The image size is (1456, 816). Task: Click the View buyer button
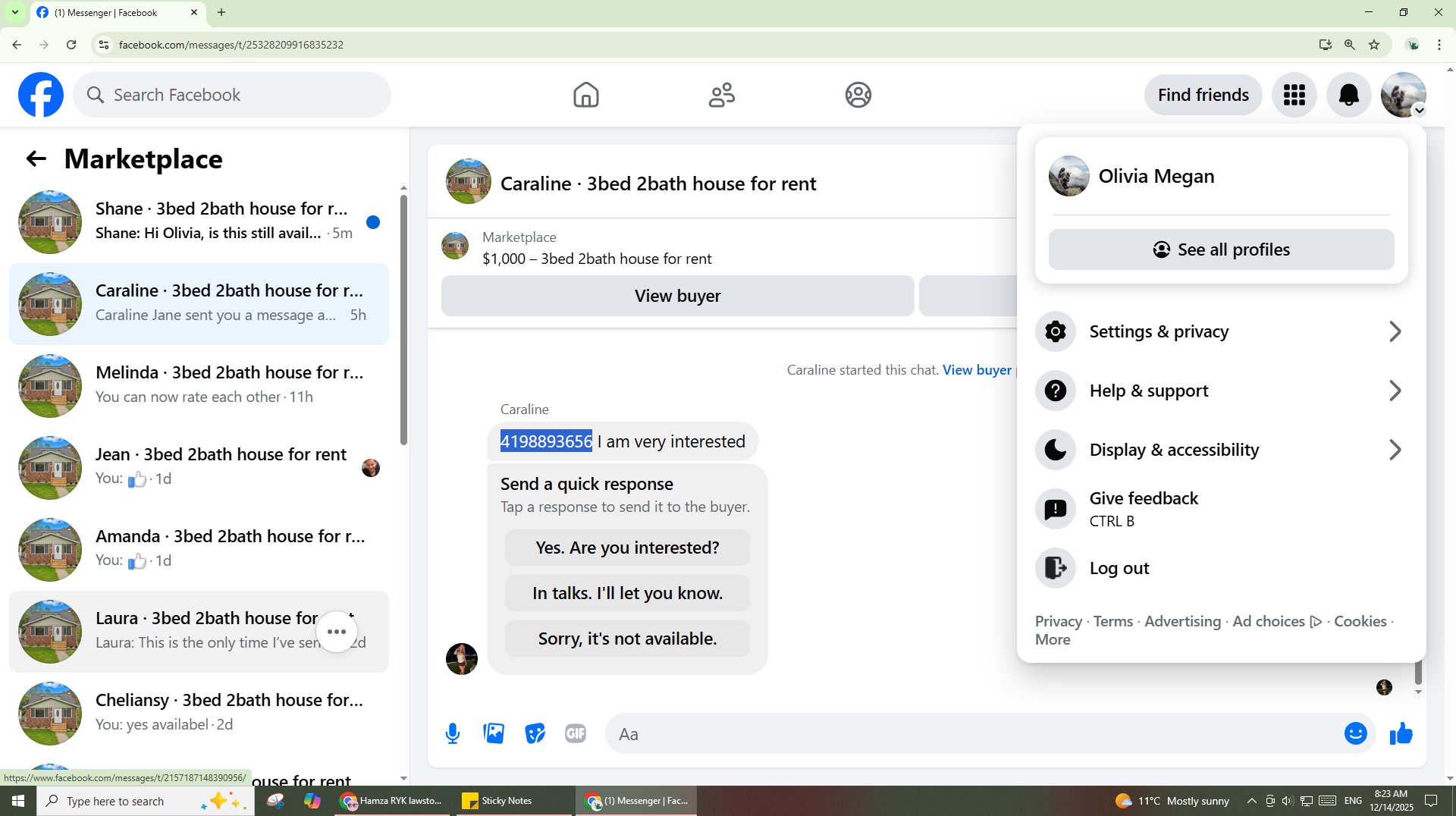[x=677, y=296]
